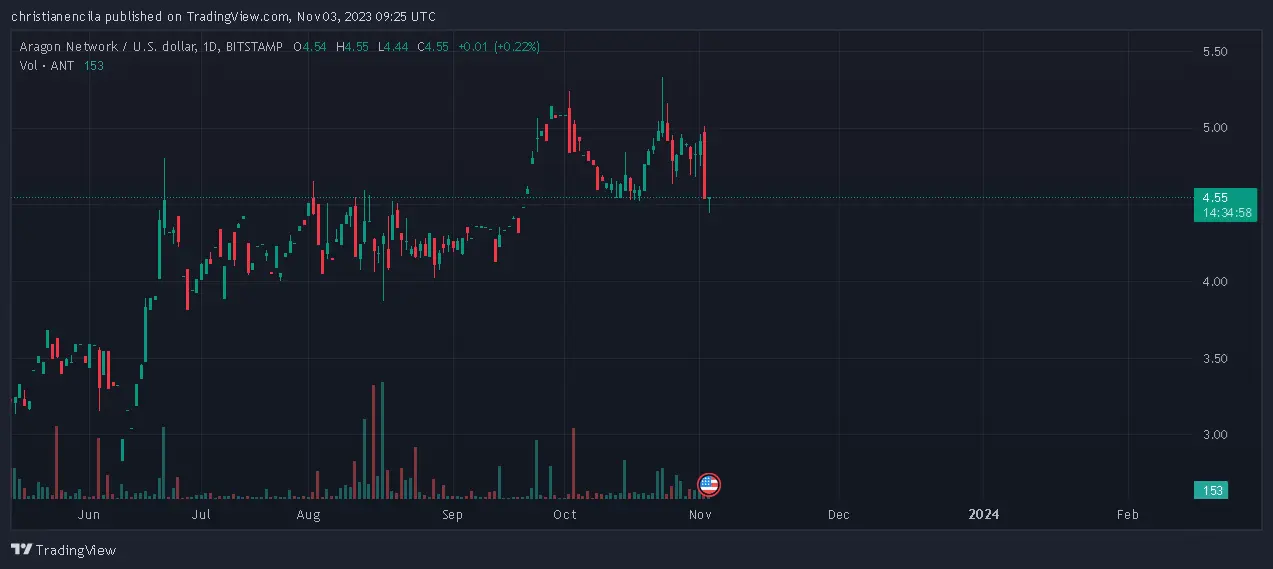Click the Aug marker on the time axis
This screenshot has width=1273, height=569.
(308, 514)
